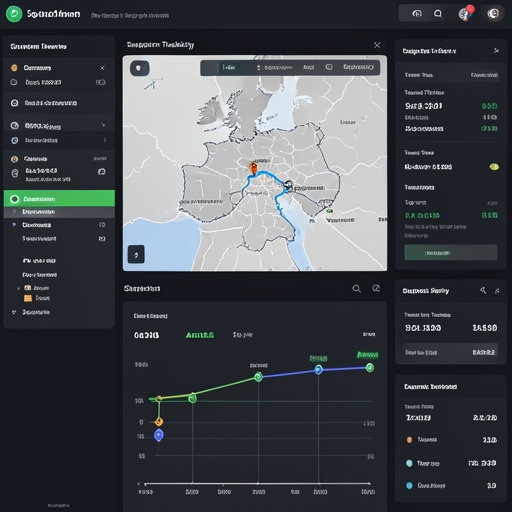The image size is (512, 512).
Task: Toggle the yellow switch in right panel
Action: (494, 167)
